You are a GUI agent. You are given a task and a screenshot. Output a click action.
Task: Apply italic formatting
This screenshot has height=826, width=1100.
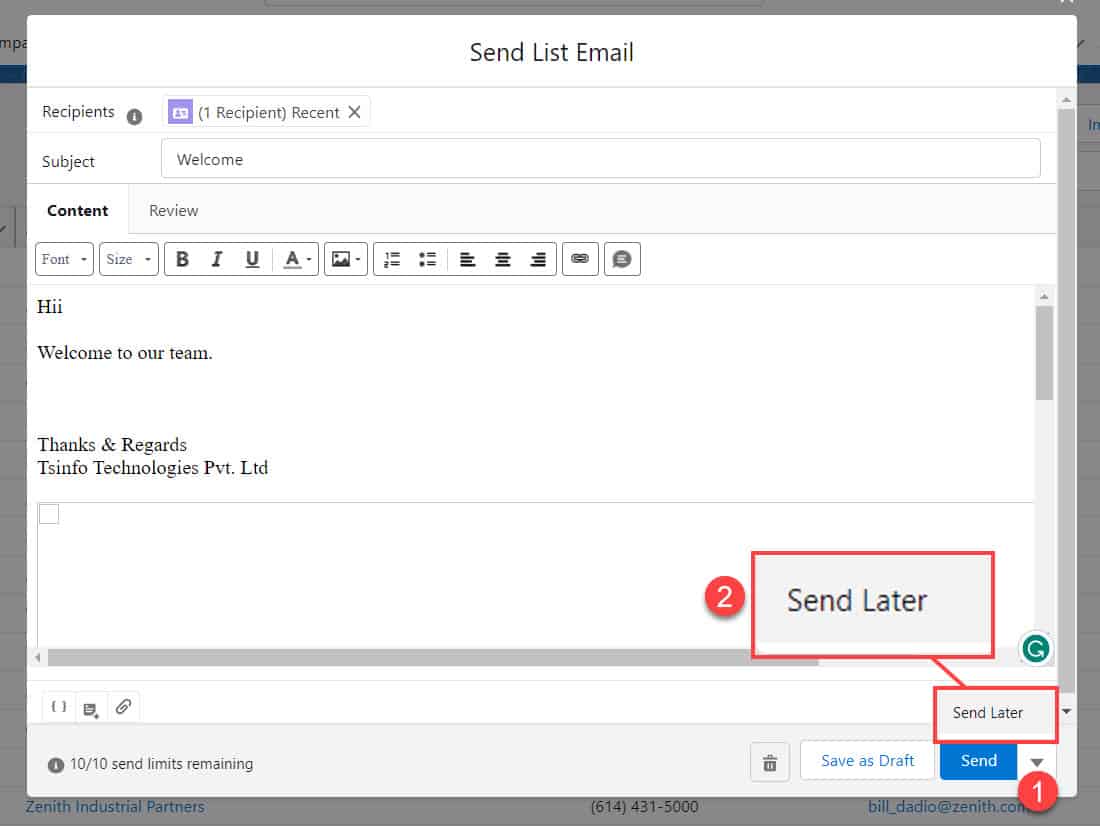point(217,259)
